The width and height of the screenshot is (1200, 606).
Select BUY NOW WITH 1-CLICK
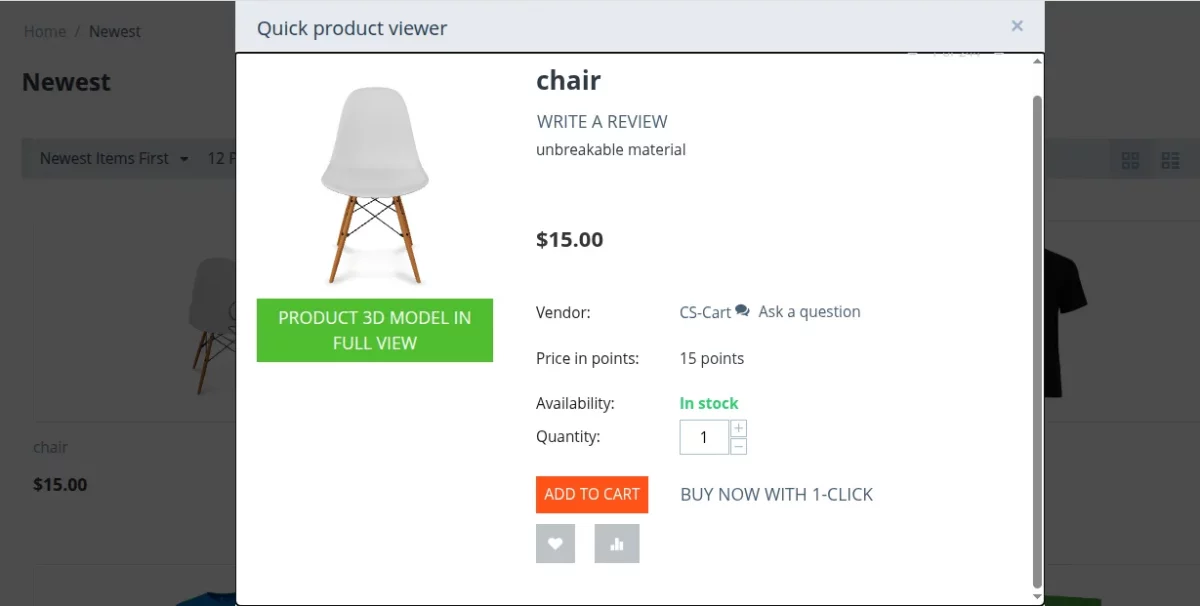pyautogui.click(x=777, y=493)
